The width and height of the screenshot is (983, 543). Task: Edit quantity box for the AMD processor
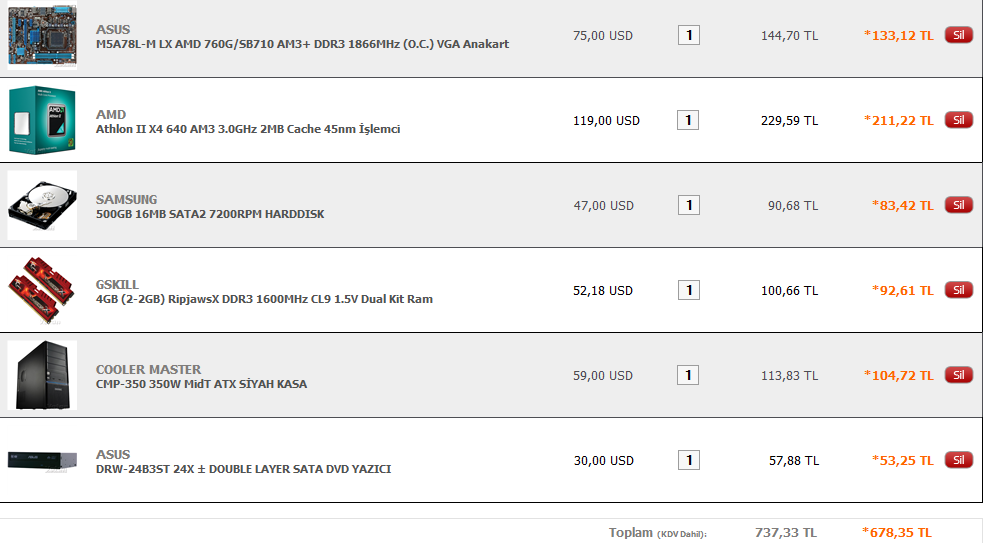[x=688, y=121]
